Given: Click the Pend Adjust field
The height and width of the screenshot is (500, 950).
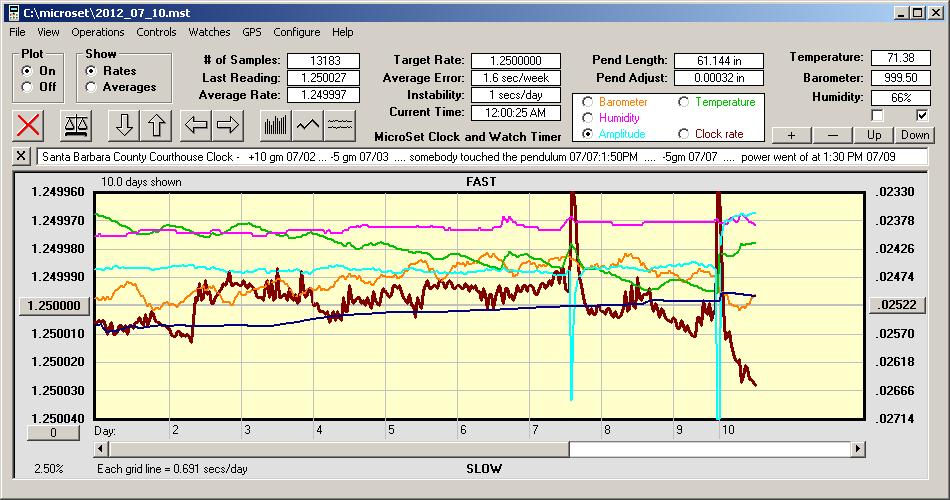Looking at the screenshot, I should click(x=719, y=78).
